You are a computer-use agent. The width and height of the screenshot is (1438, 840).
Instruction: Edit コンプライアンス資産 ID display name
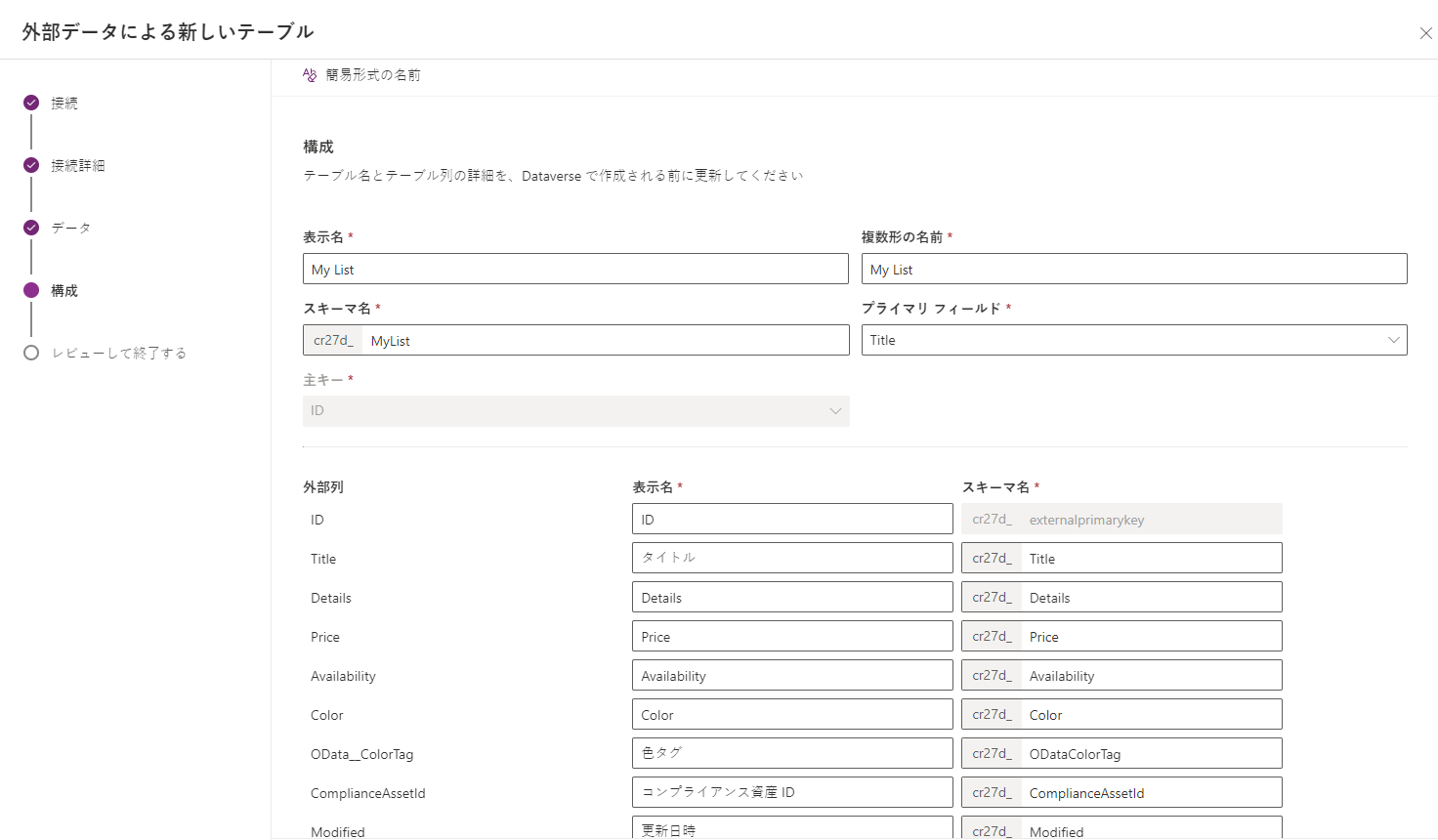[792, 792]
